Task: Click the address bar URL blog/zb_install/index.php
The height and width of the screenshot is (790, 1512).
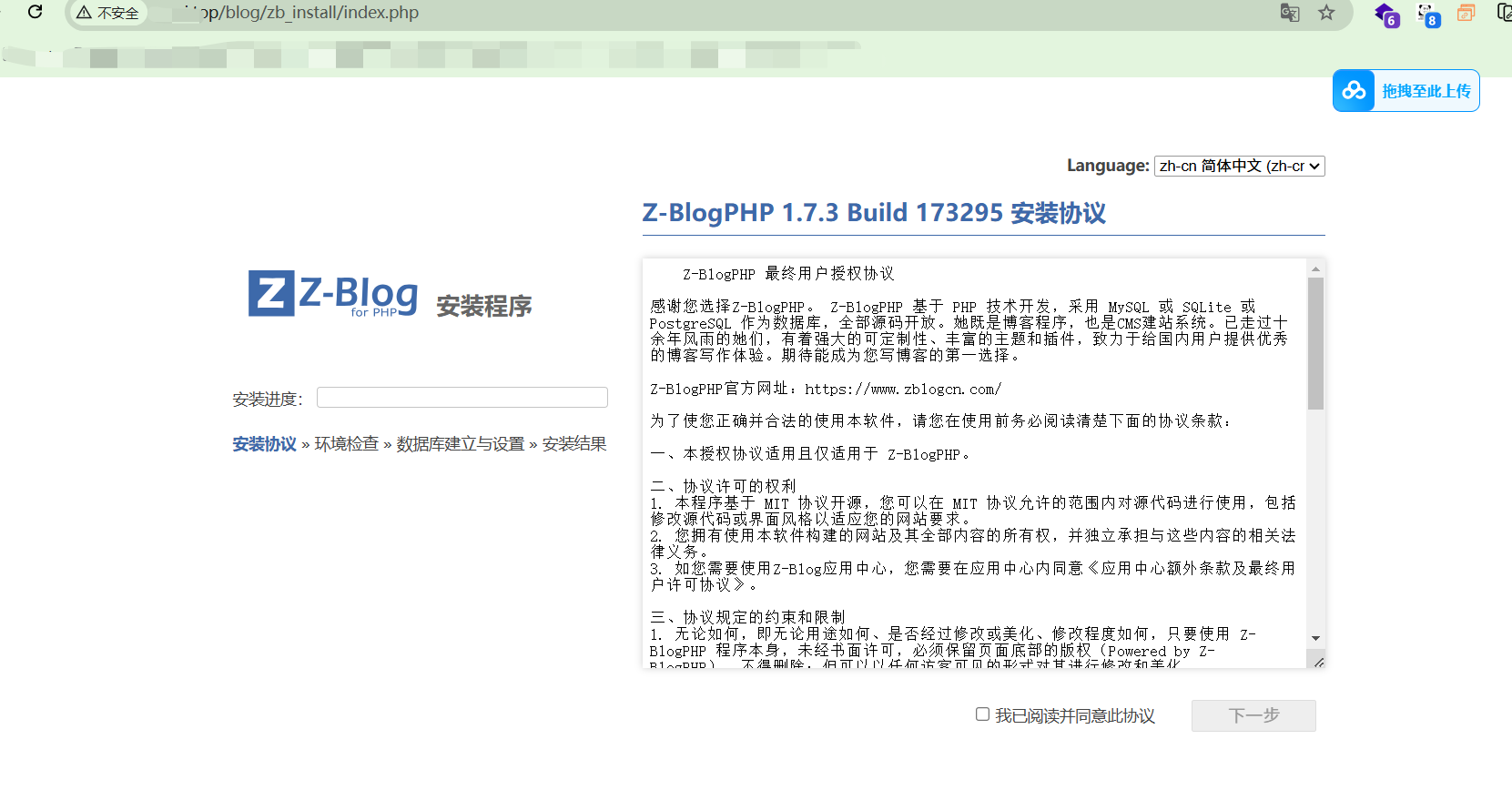Action: 310,13
